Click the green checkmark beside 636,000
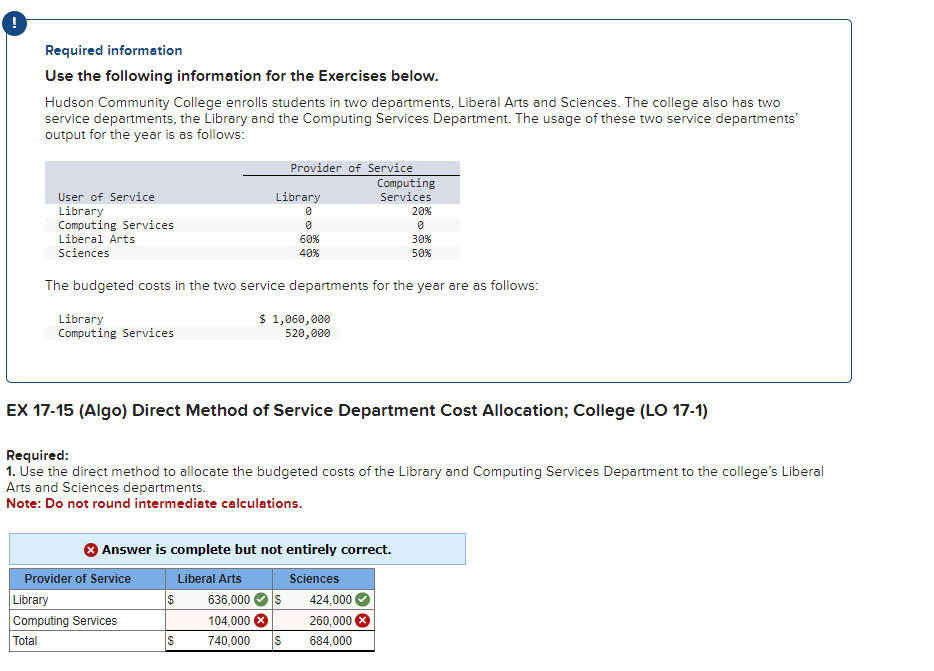The width and height of the screenshot is (934, 671). point(260,600)
